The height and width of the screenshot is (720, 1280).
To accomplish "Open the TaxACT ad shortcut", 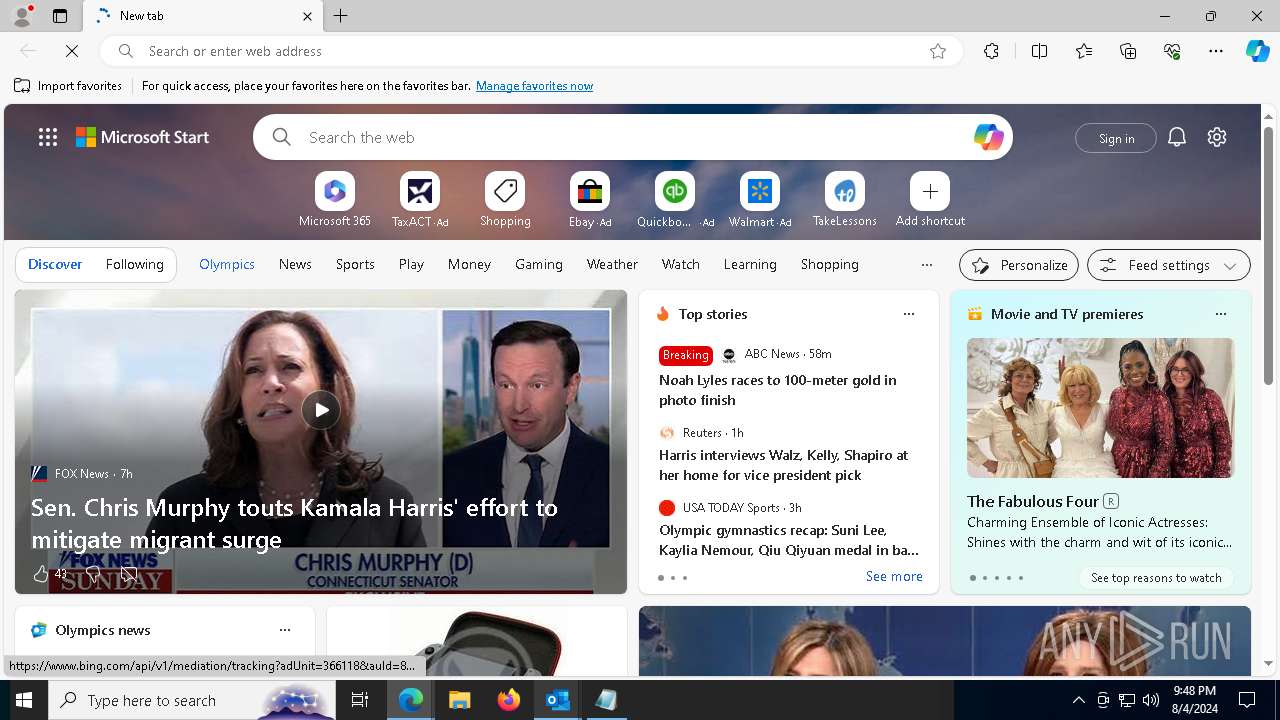I will [x=420, y=191].
